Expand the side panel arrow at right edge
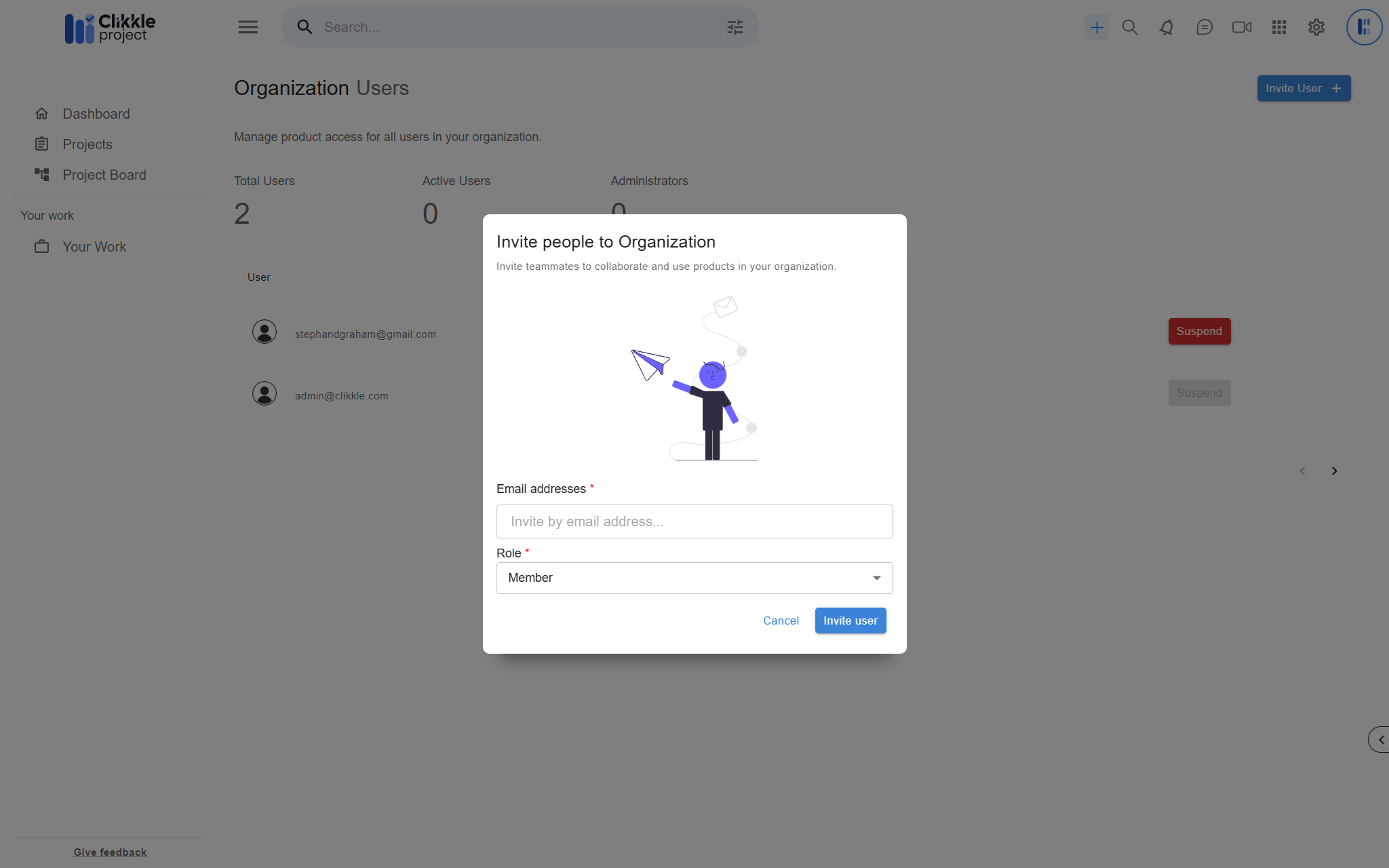This screenshot has height=868, width=1389. pyautogui.click(x=1380, y=740)
